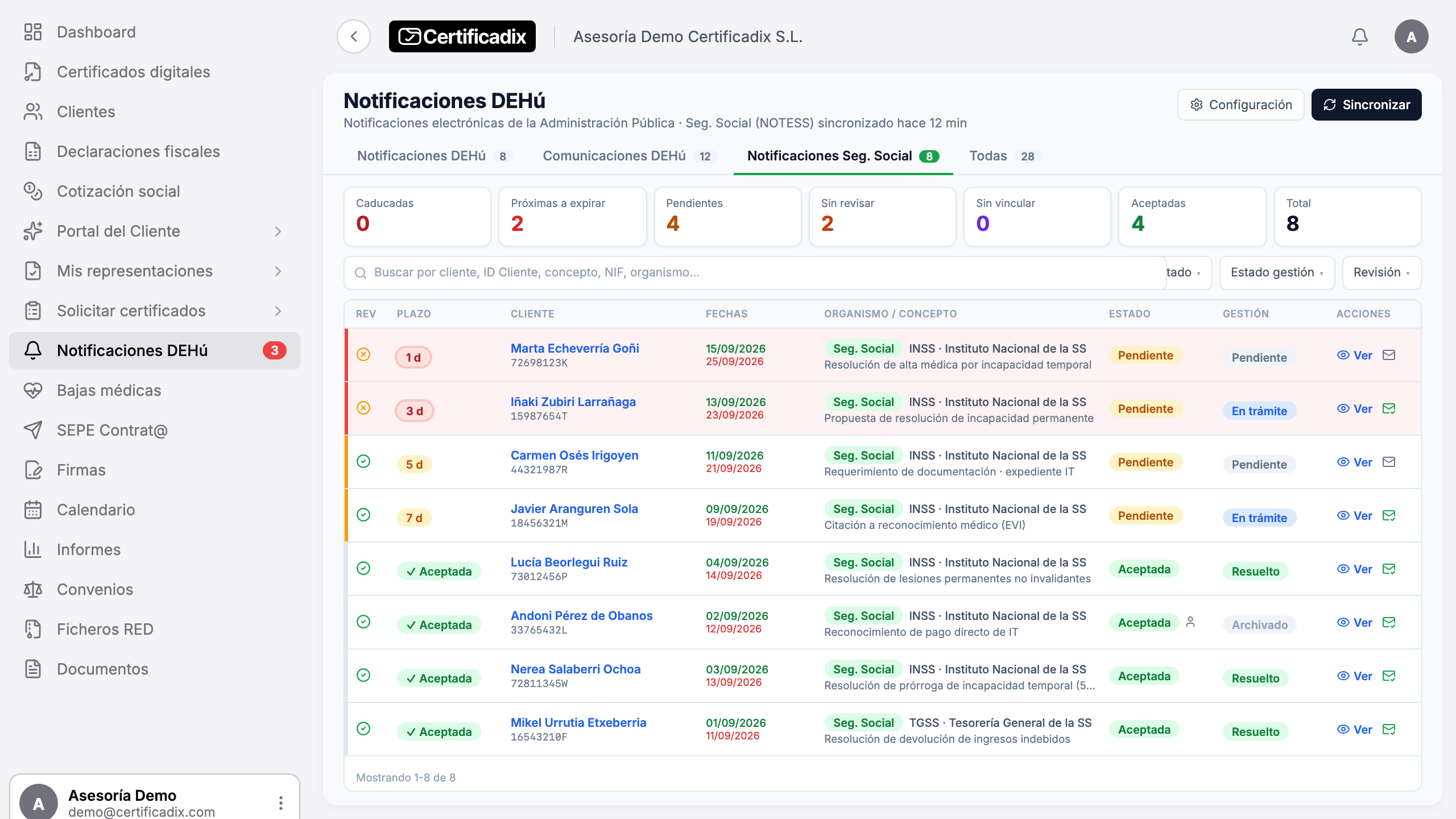Toggle reviewed check for Carmen Osés Irigoyen
Screen dimensions: 1456x819
point(363,461)
